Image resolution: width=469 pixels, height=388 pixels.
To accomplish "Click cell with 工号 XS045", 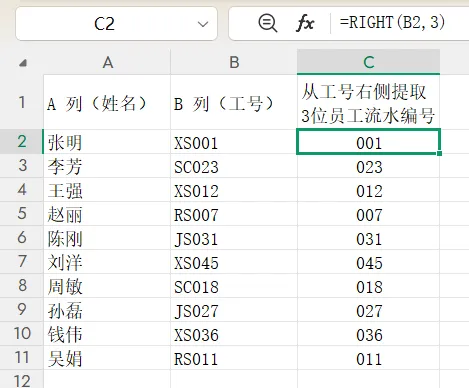I will click(234, 262).
